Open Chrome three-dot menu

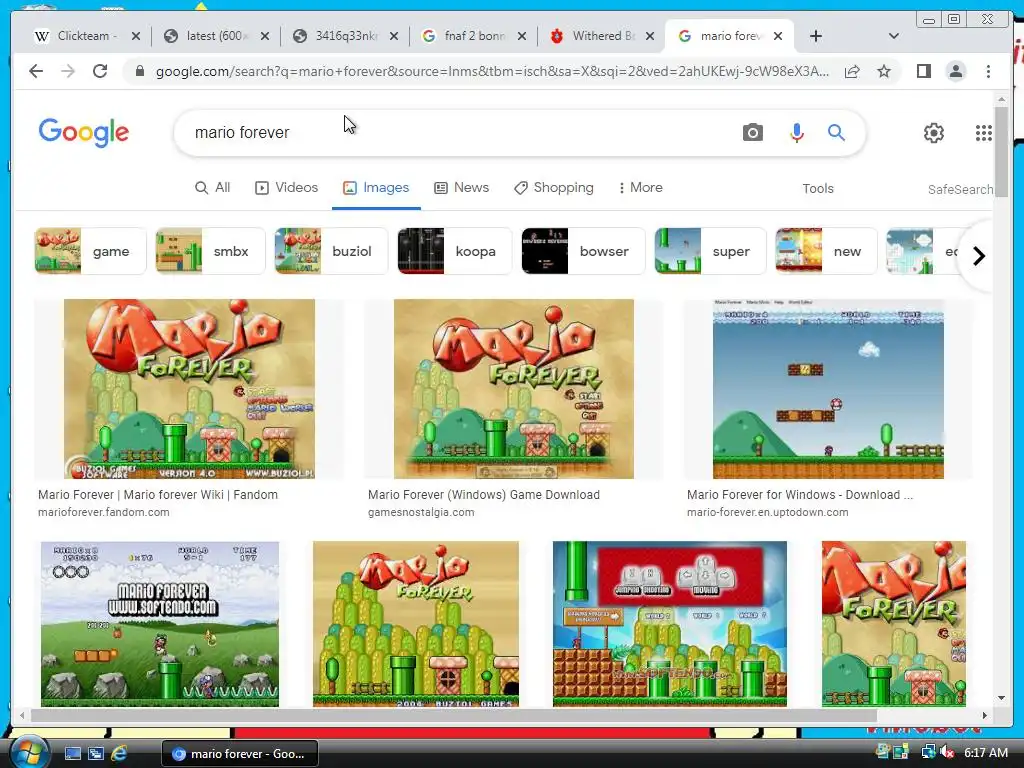[989, 71]
